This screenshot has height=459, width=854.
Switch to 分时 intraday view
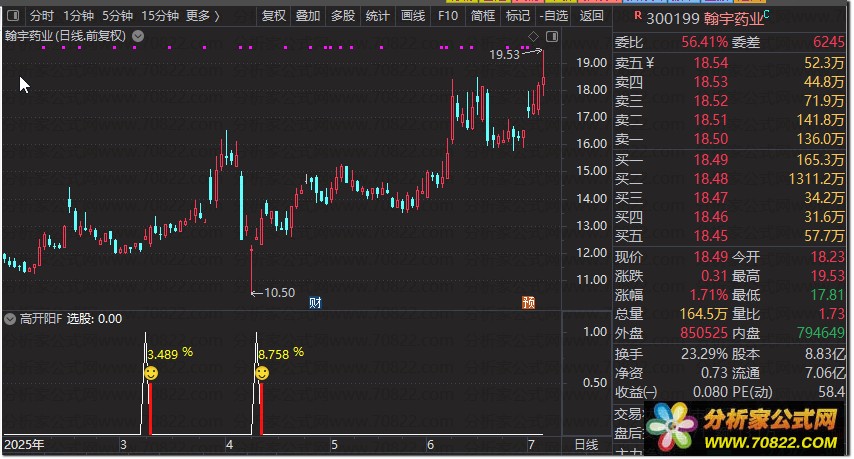coord(41,16)
